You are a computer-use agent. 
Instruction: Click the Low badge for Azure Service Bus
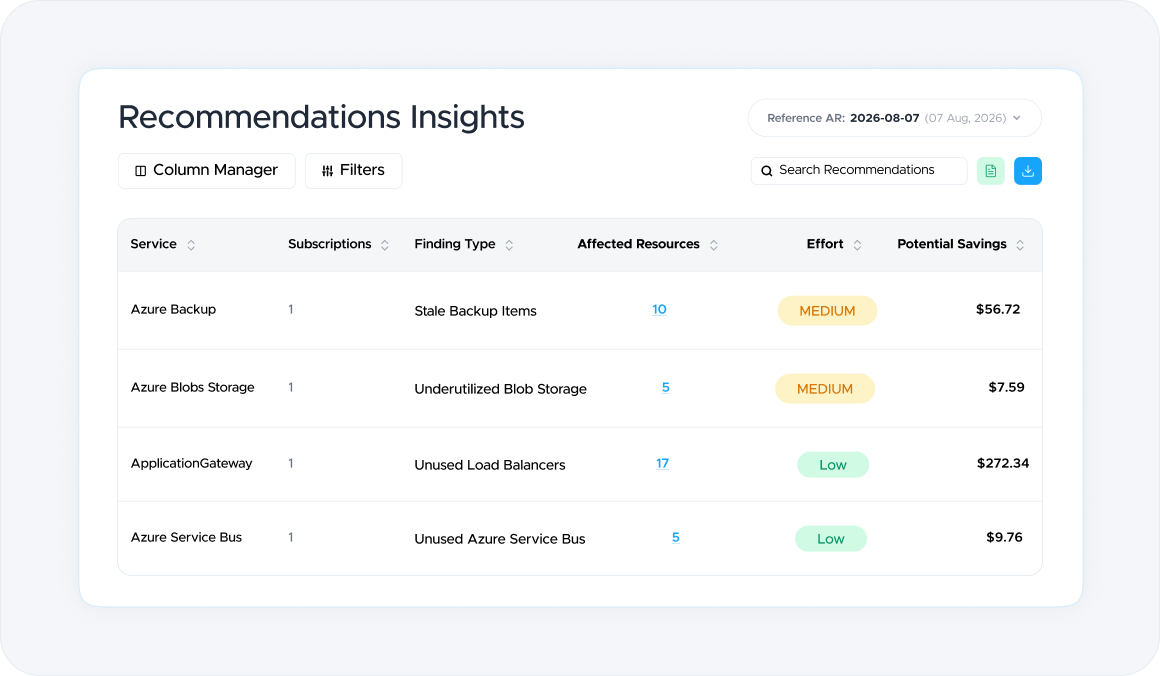point(831,538)
